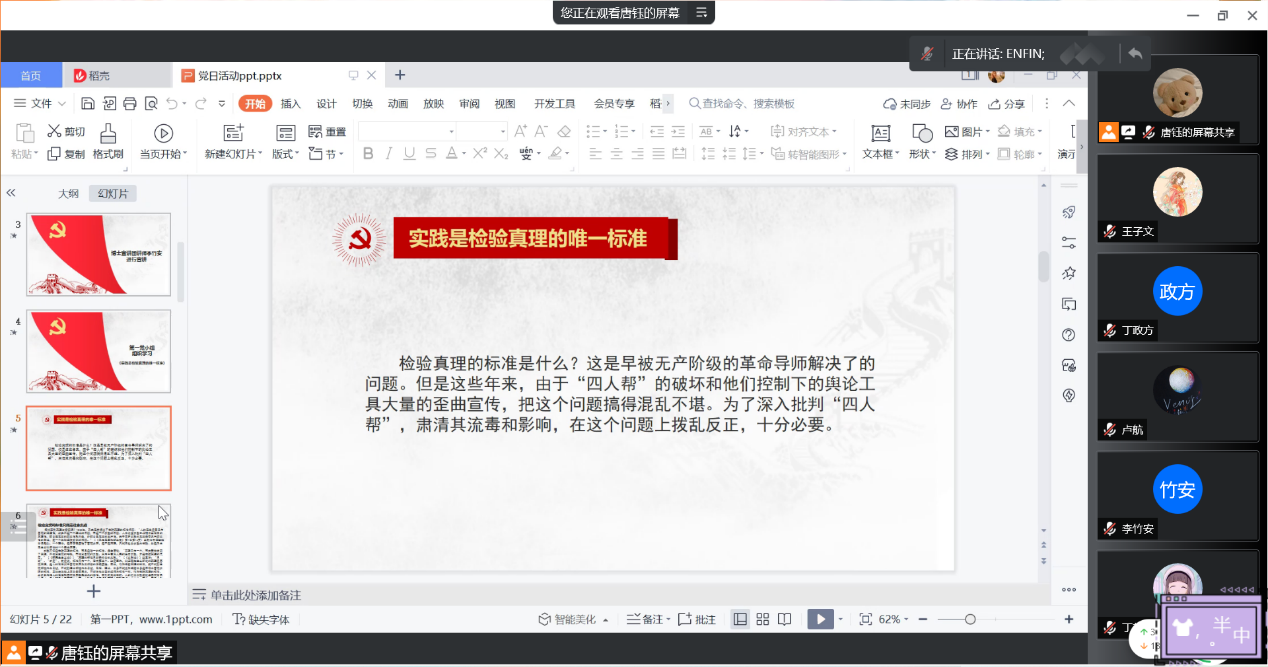Click the Collaborate (协作) button
1268x667 pixels.
[958, 104]
